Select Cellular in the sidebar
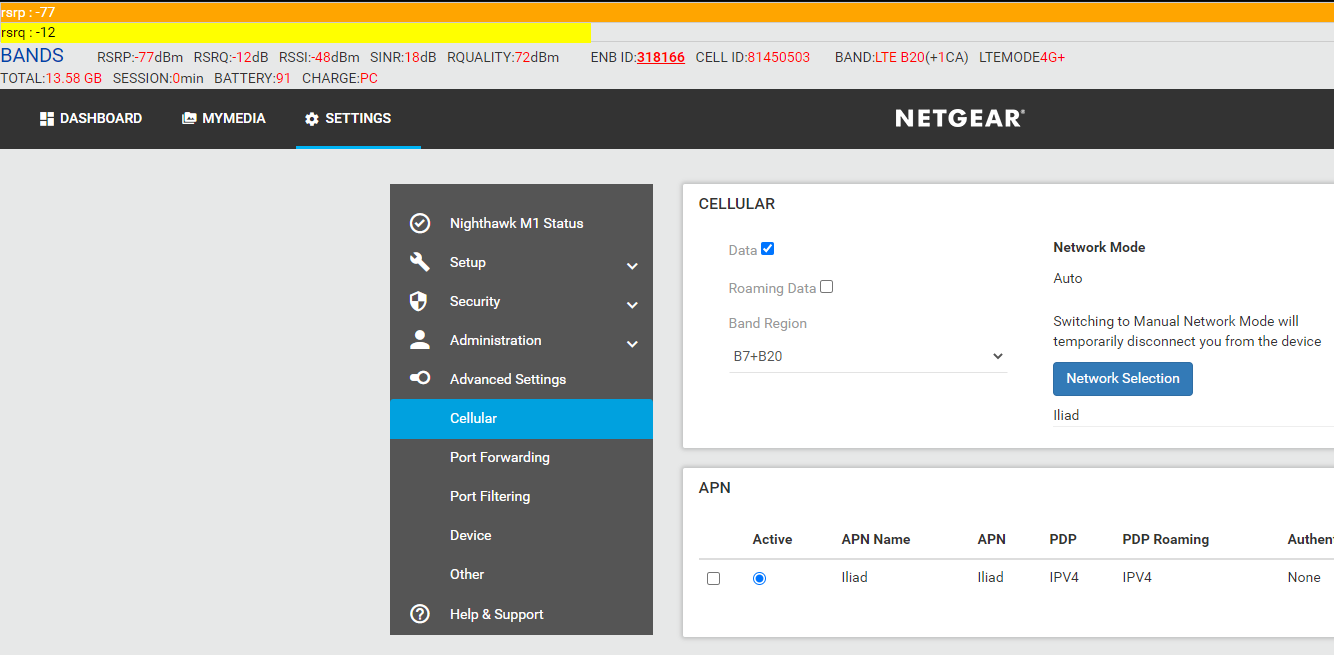This screenshot has height=655, width=1334. pos(521,418)
